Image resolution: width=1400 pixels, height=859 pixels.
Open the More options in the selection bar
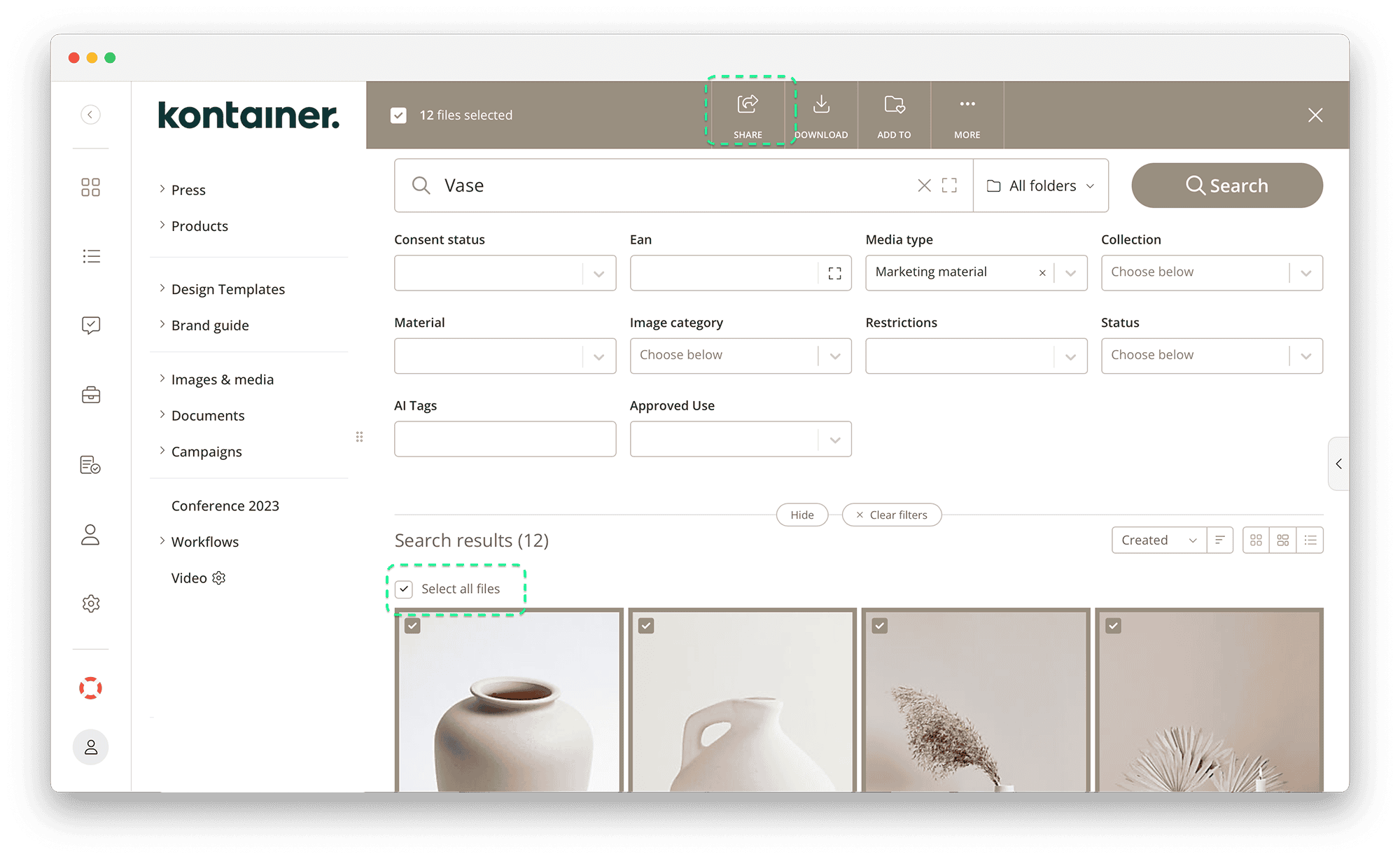point(967,116)
